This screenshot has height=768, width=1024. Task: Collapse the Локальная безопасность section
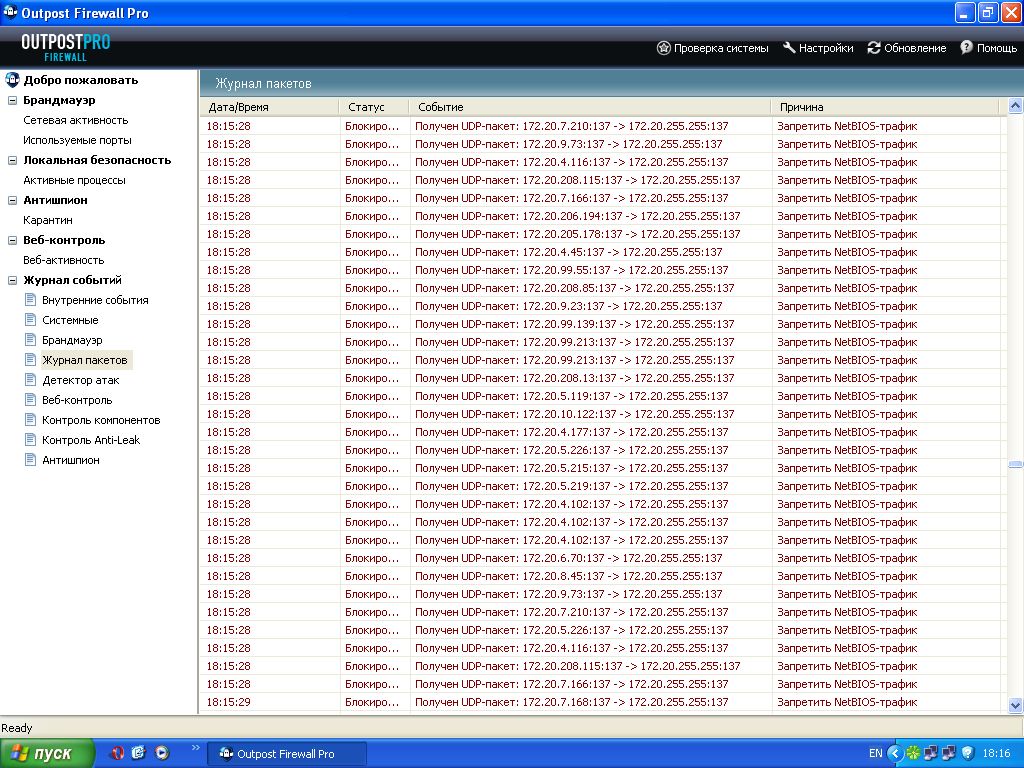(x=12, y=161)
